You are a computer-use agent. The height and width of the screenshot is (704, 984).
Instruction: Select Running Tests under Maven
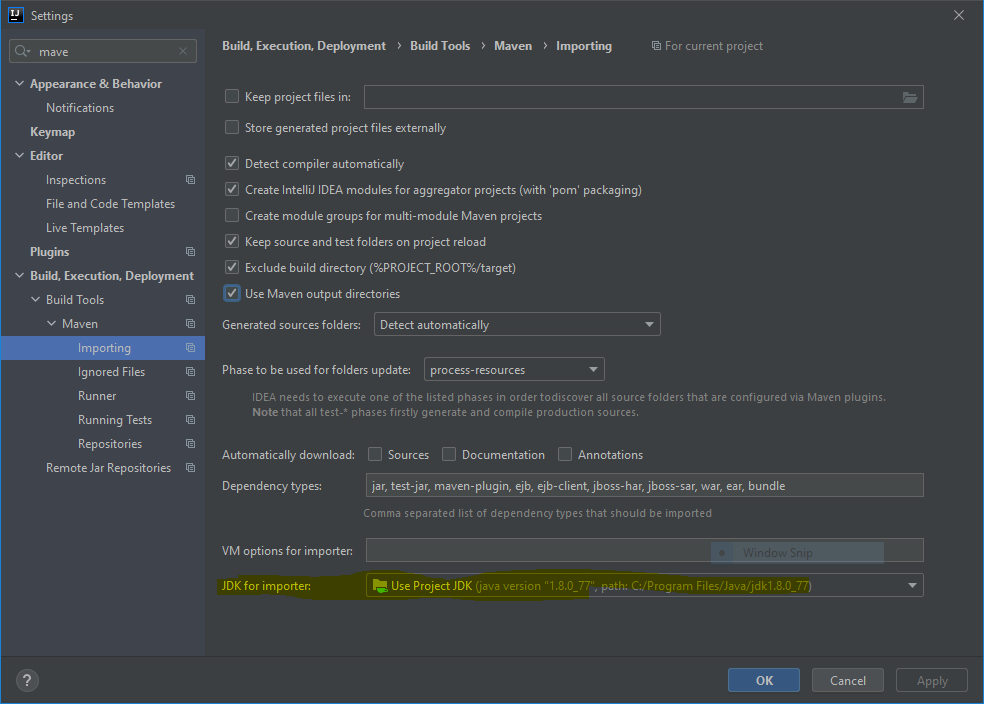point(115,420)
